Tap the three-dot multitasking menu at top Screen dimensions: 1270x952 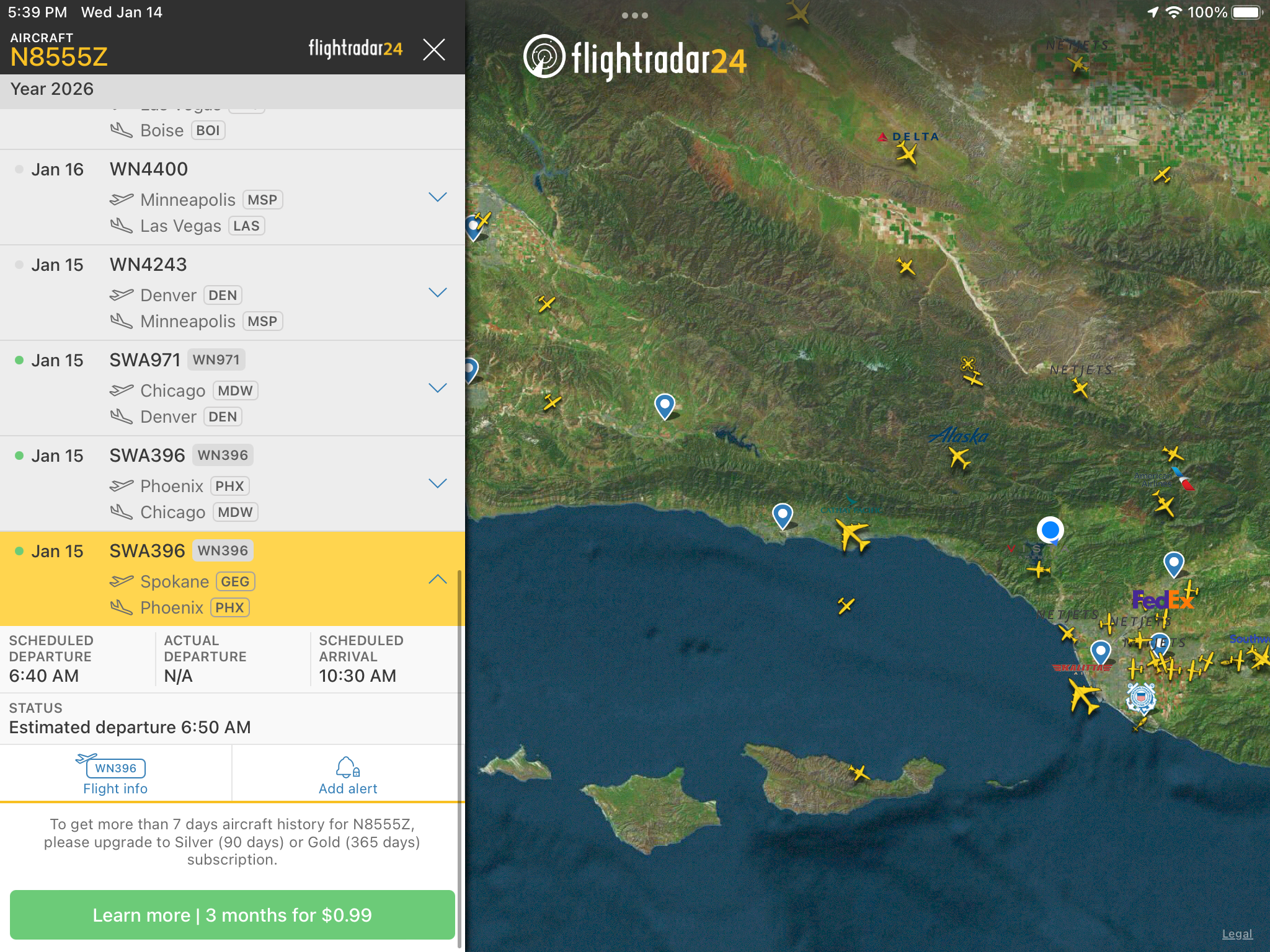pyautogui.click(x=635, y=15)
